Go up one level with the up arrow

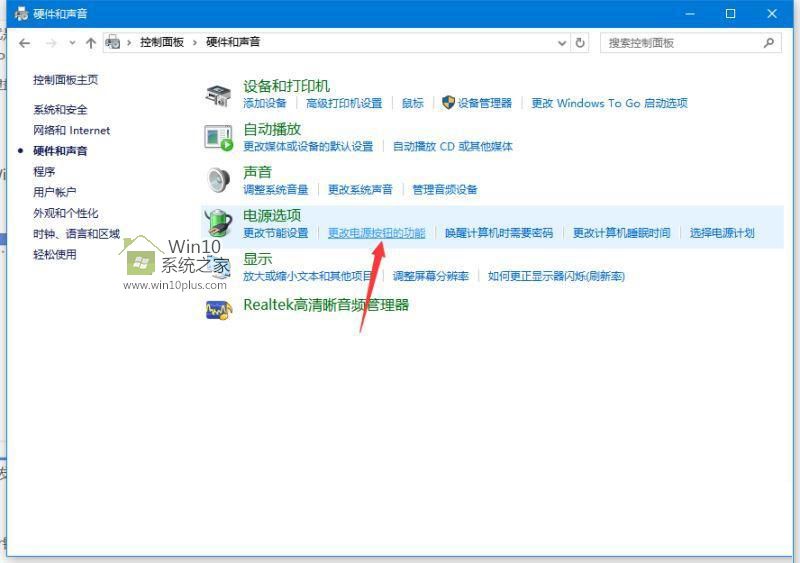(x=91, y=43)
